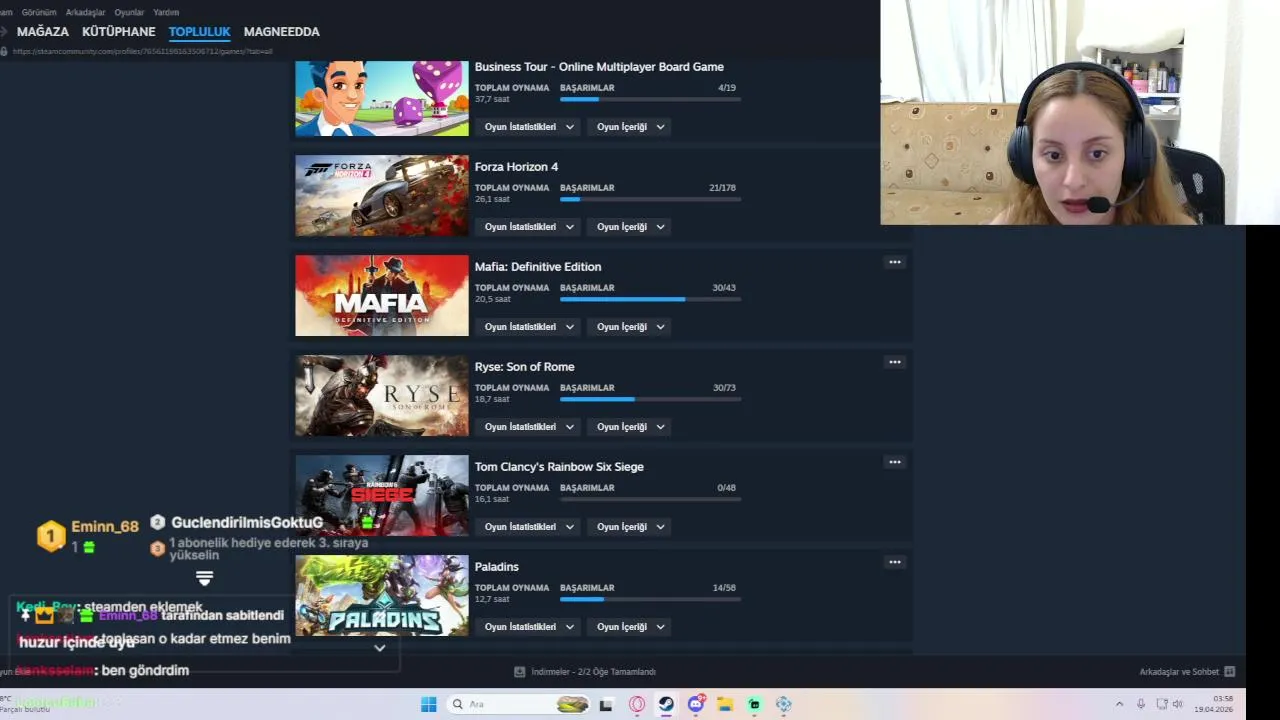The image size is (1280, 720).
Task: Open options menu for Ryse: Son of Rome
Action: tap(895, 362)
